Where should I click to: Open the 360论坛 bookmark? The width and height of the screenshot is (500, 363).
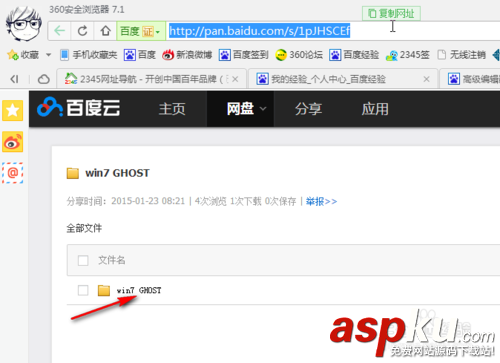299,55
